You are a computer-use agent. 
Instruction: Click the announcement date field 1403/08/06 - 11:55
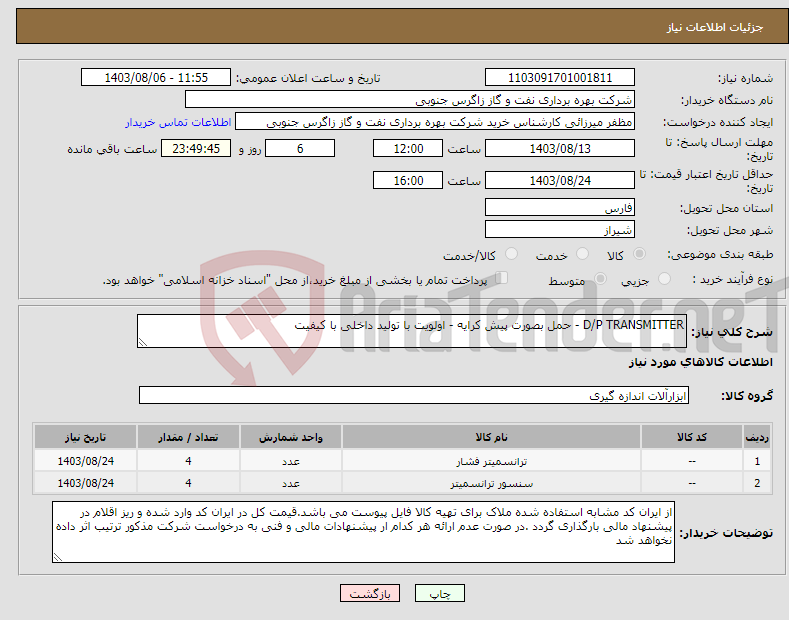click(155, 78)
